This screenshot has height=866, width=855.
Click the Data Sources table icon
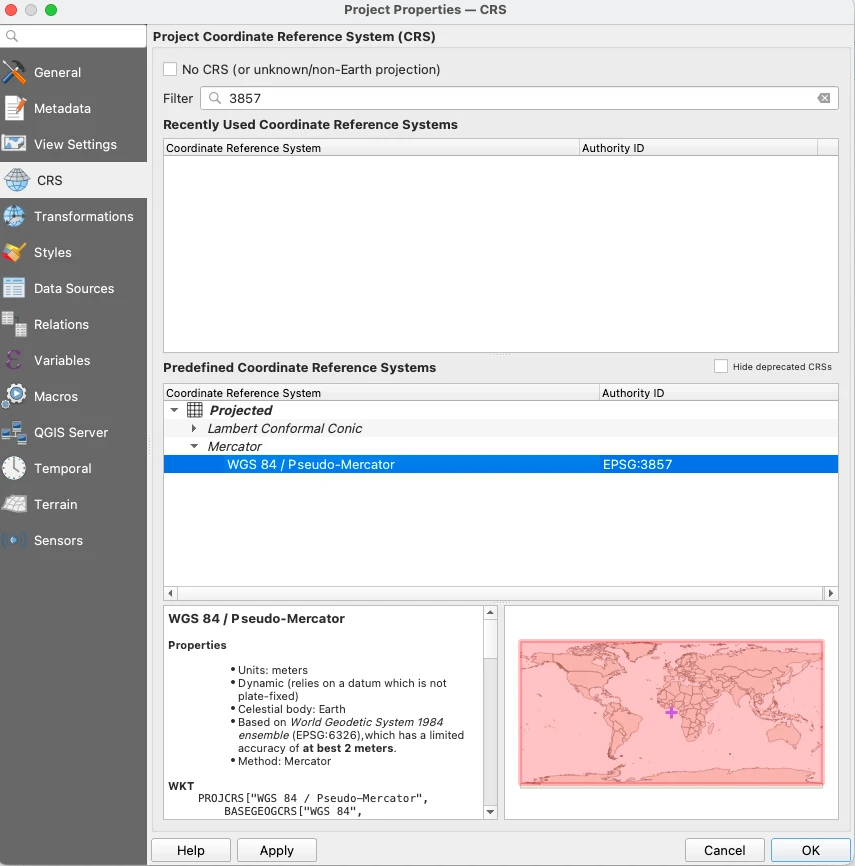[14, 288]
